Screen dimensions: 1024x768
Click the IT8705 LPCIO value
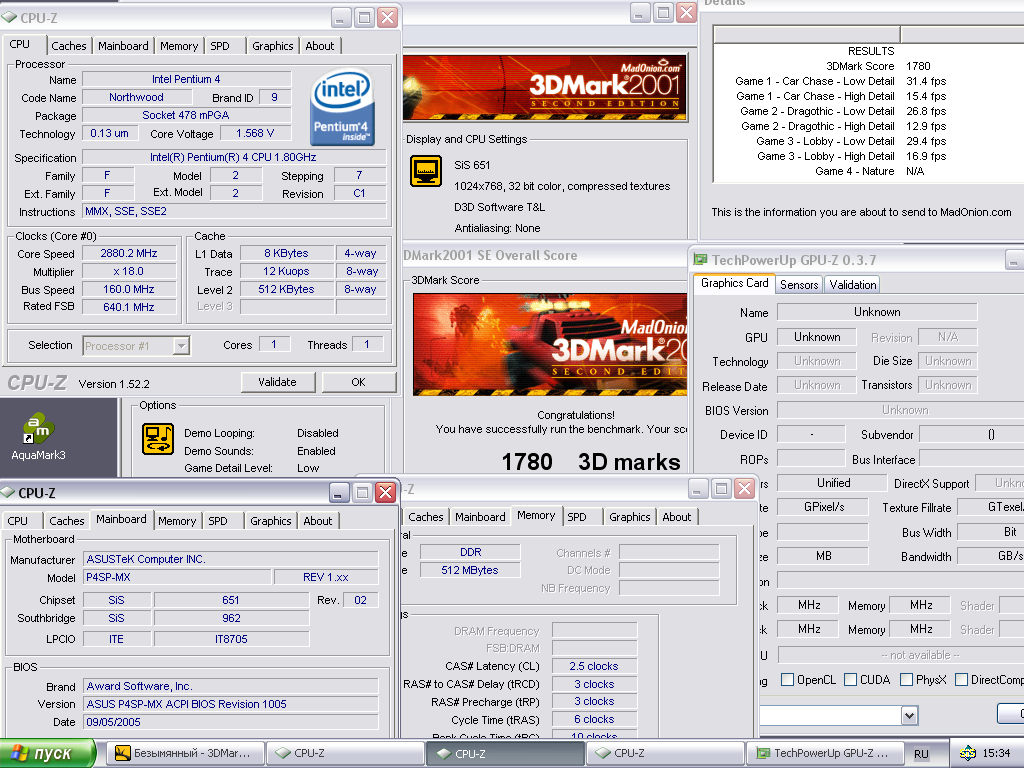(x=231, y=639)
